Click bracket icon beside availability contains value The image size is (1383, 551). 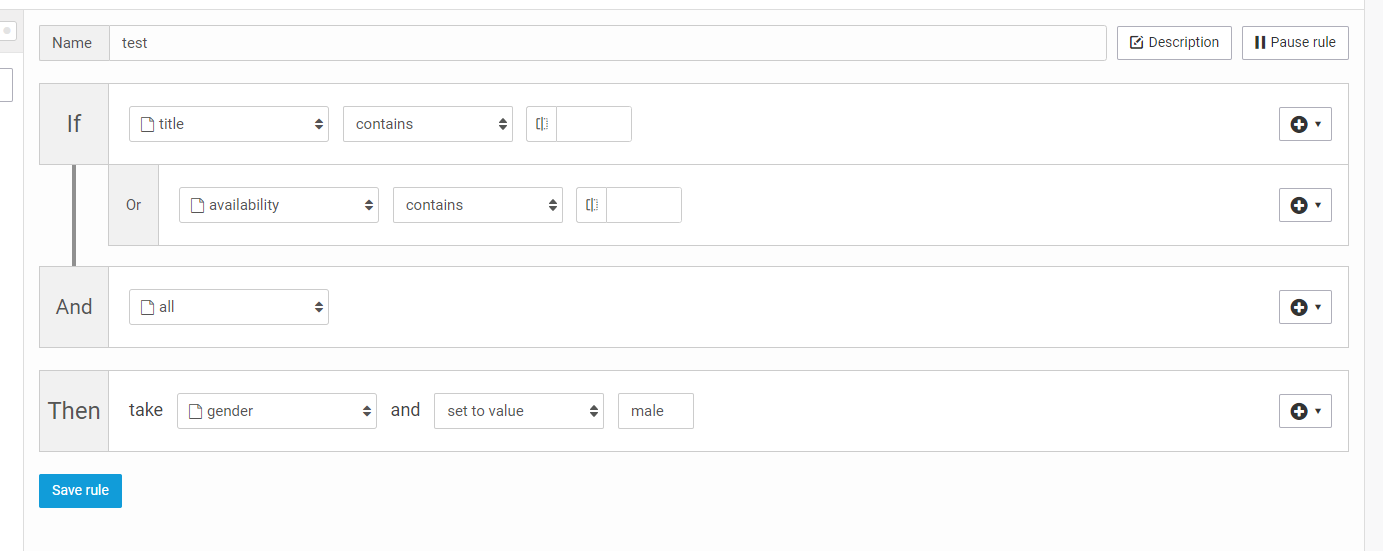click(x=592, y=205)
